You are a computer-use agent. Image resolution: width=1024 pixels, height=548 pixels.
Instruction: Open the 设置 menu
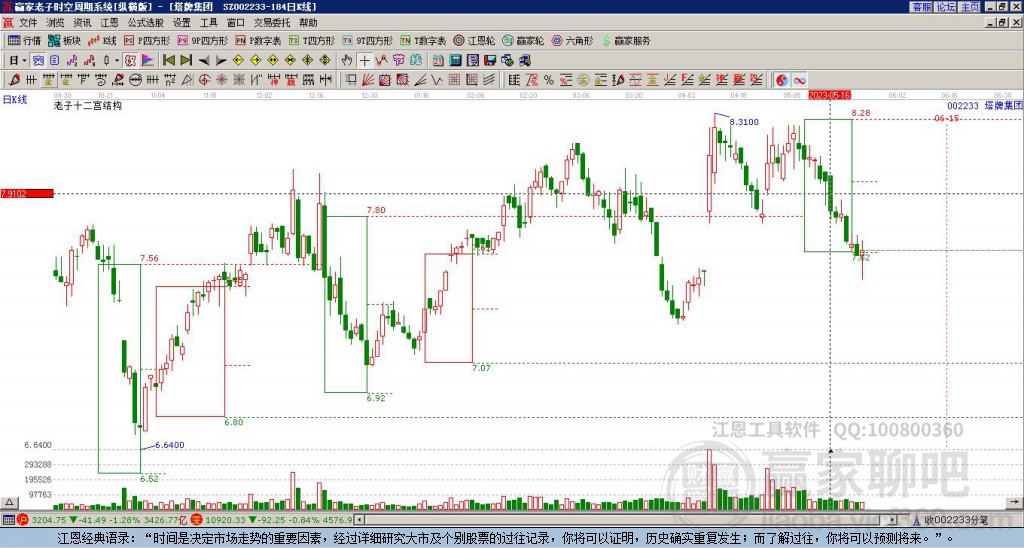click(x=182, y=23)
